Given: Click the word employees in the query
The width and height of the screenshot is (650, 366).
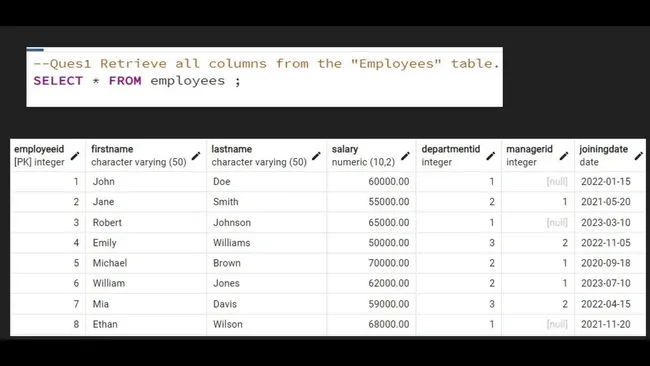Looking at the screenshot, I should (x=187, y=81).
